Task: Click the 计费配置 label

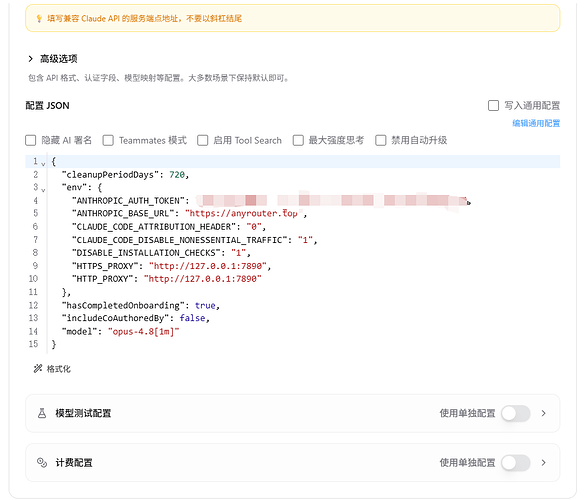Action: 74,463
